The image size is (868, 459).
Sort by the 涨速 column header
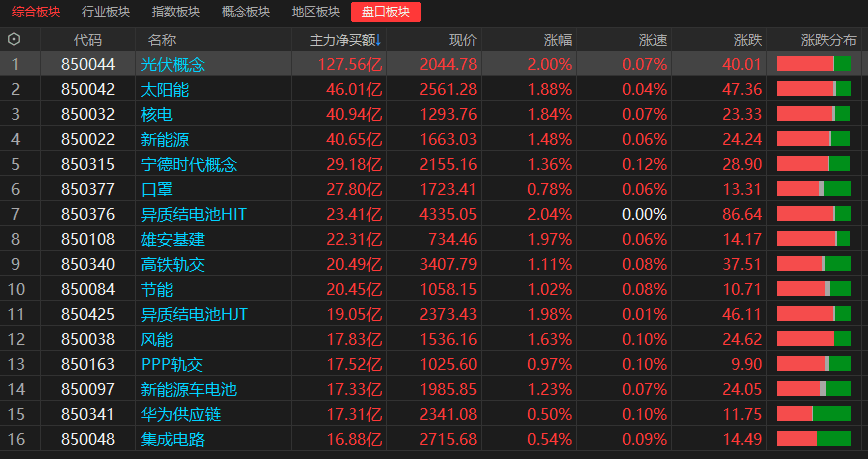pyautogui.click(x=653, y=40)
